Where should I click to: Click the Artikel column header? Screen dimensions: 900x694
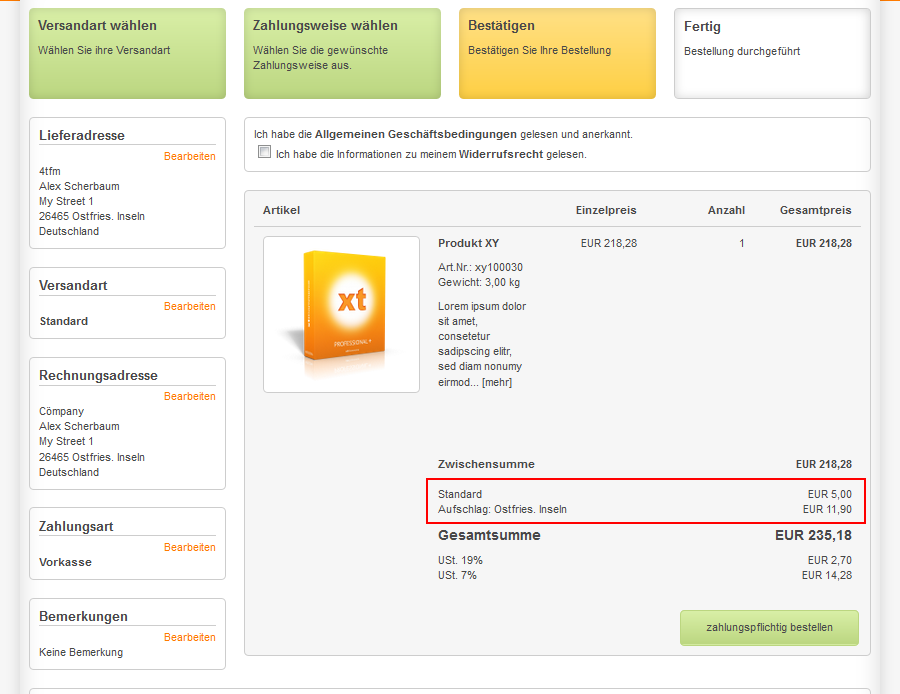pyautogui.click(x=281, y=210)
